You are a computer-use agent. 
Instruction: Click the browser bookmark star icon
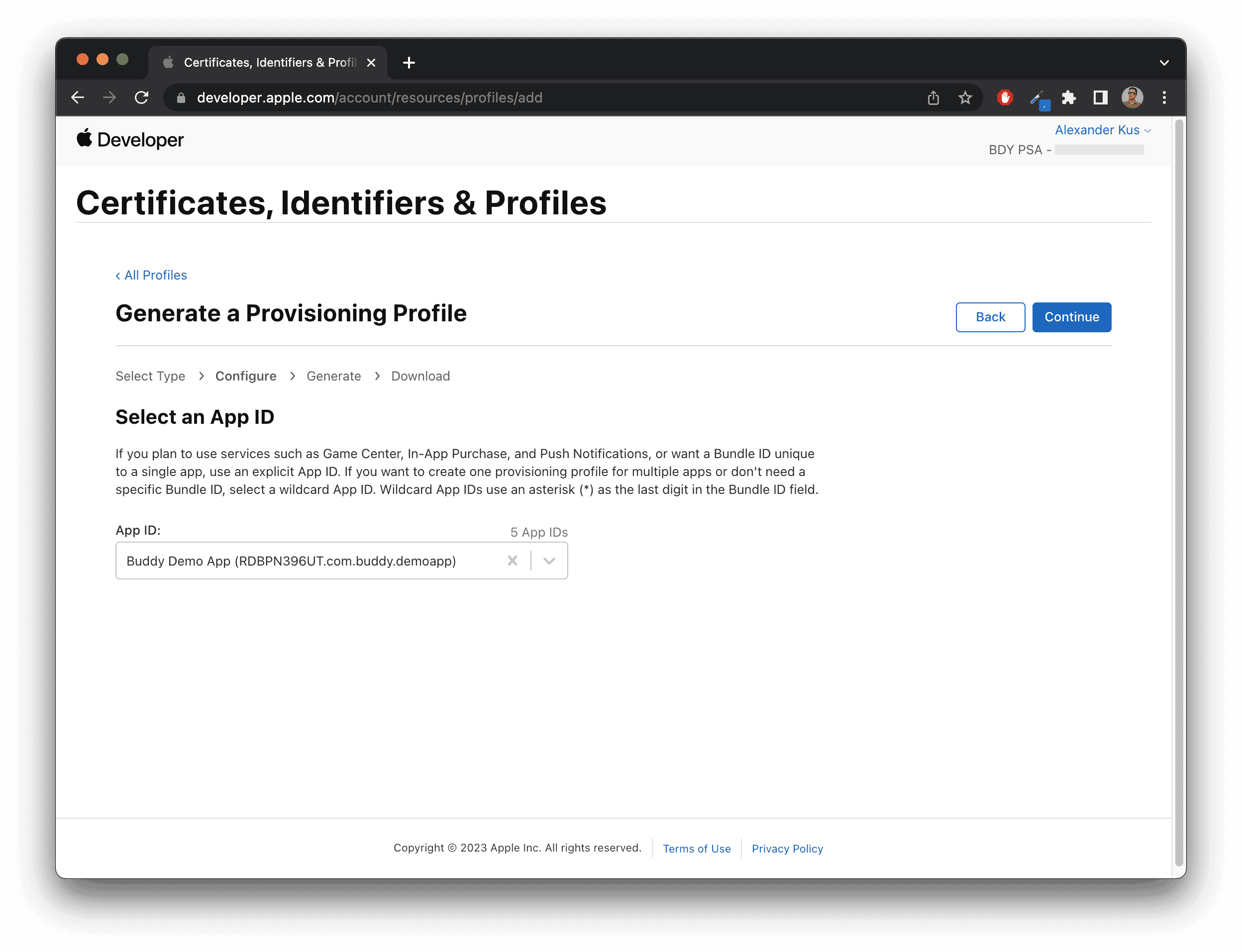click(x=966, y=97)
